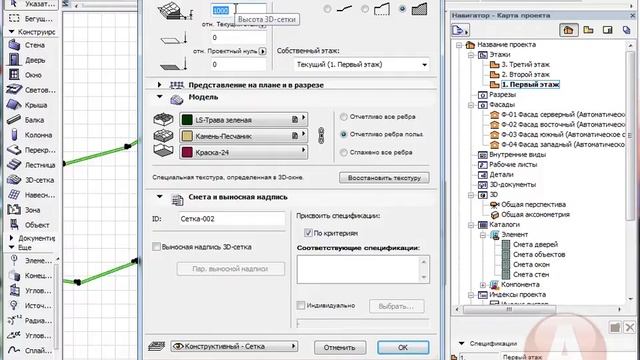This screenshot has height=360, width=640.
Task: Select the Источник света lamp tool
Action: point(31,306)
